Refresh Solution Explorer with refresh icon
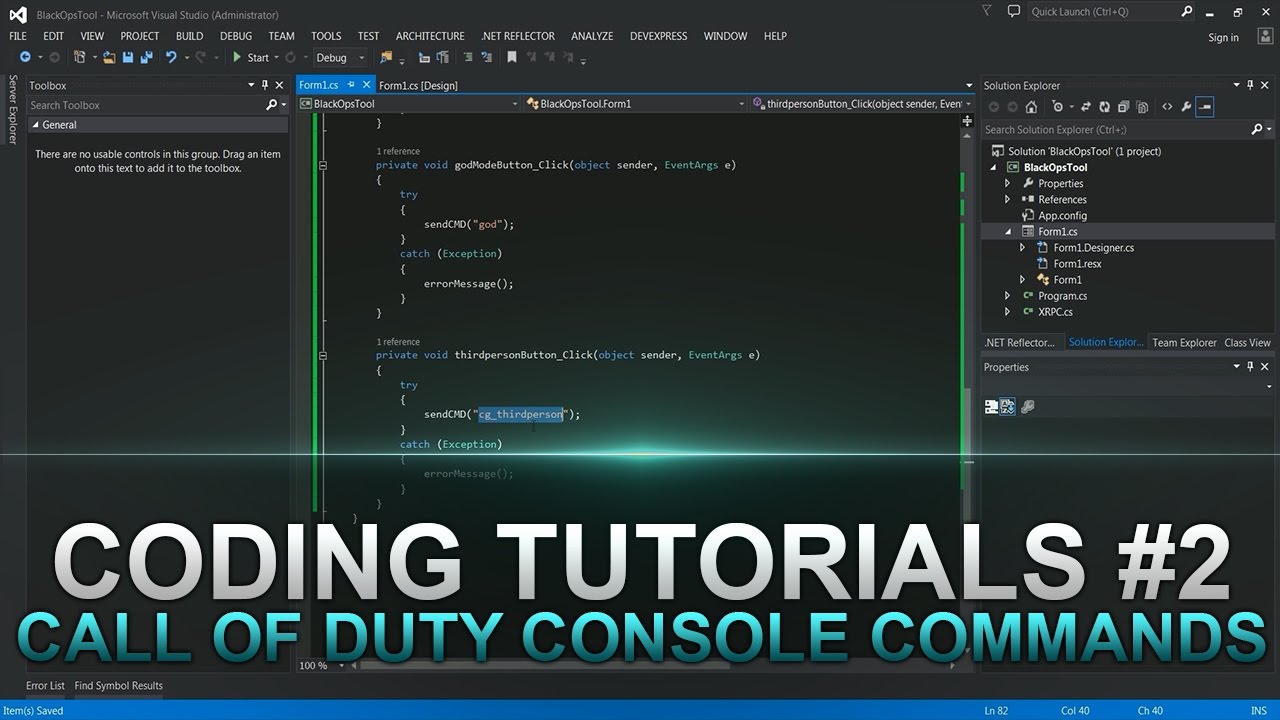 [x=1104, y=107]
